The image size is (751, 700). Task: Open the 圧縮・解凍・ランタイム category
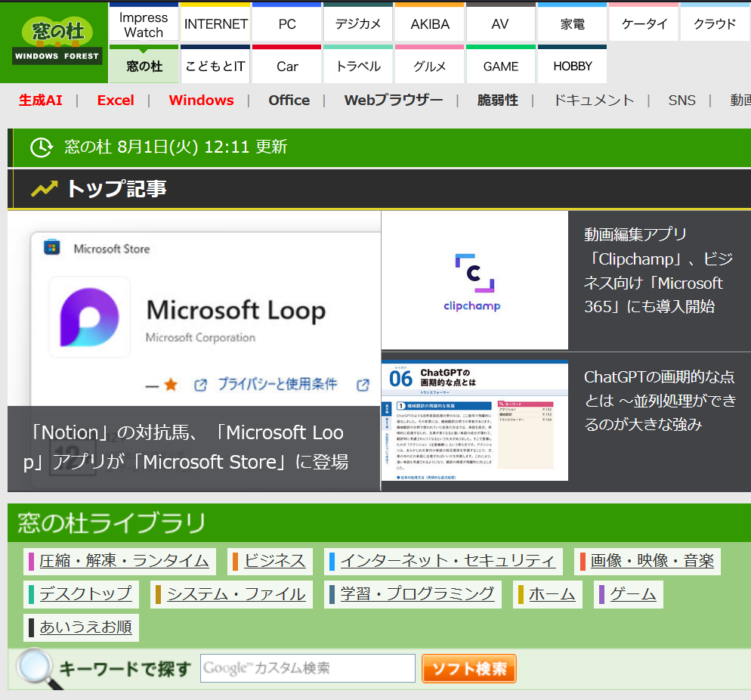click(x=123, y=561)
